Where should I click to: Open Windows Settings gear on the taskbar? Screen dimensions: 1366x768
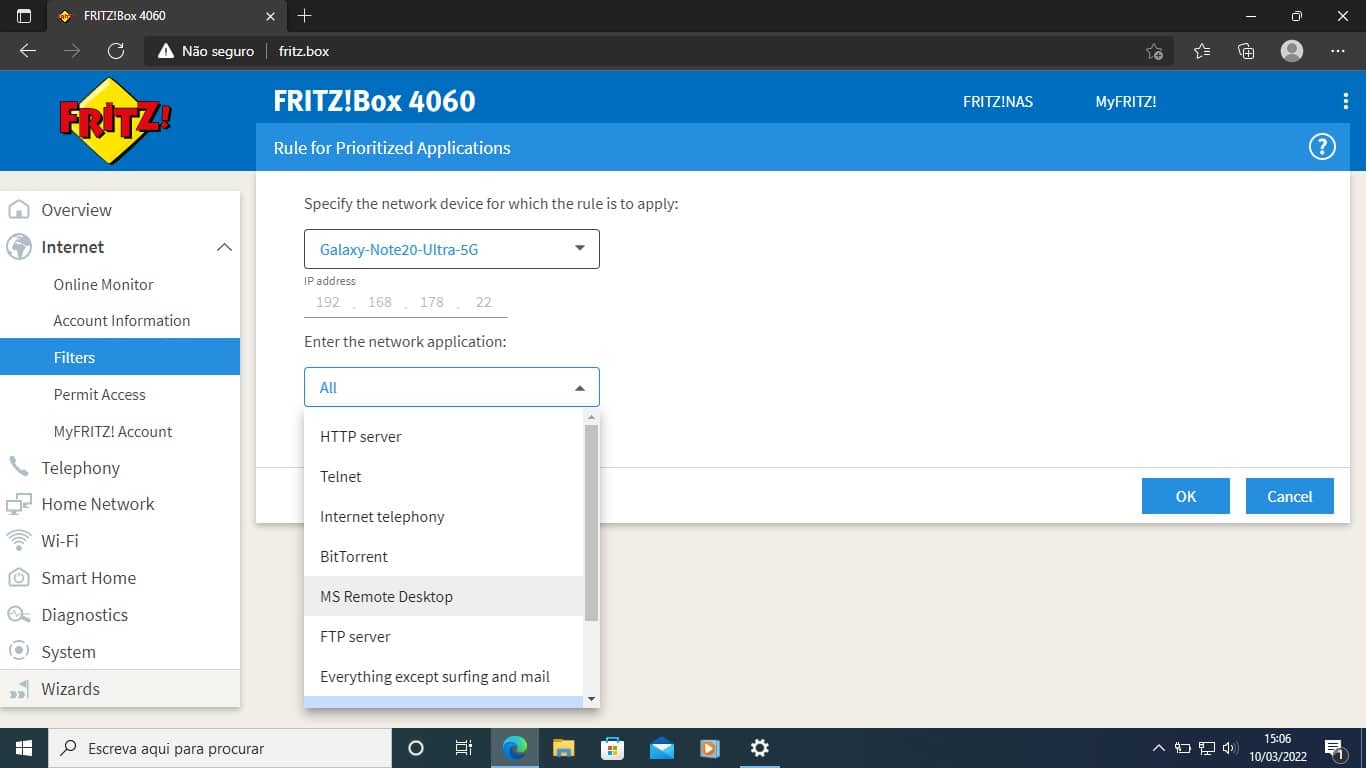click(x=759, y=748)
